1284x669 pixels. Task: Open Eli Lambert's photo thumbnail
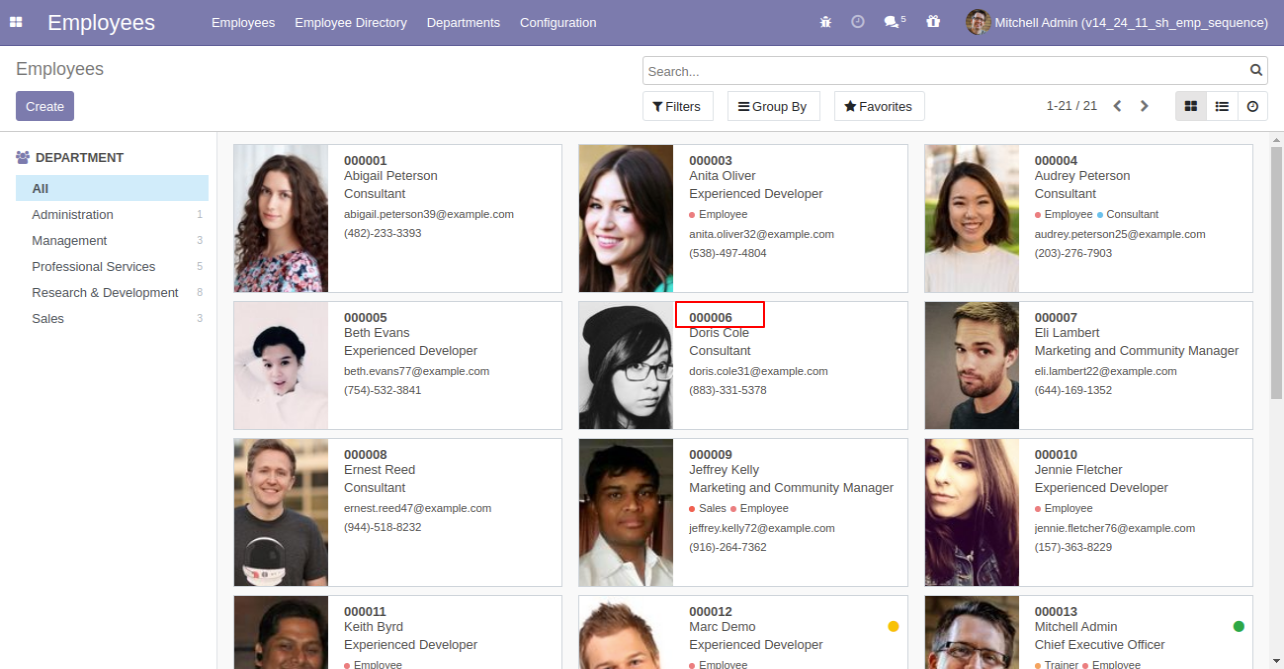coord(972,365)
